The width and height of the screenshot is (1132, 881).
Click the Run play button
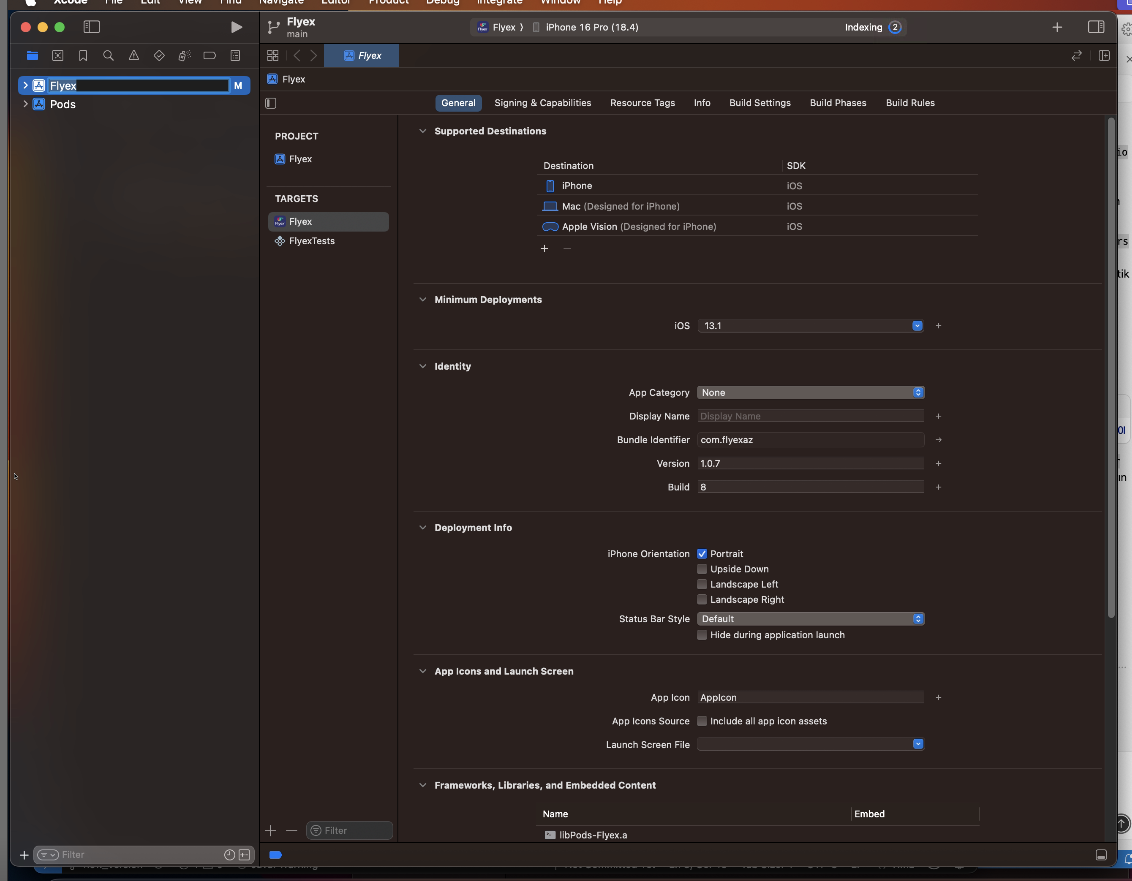[x=236, y=27]
